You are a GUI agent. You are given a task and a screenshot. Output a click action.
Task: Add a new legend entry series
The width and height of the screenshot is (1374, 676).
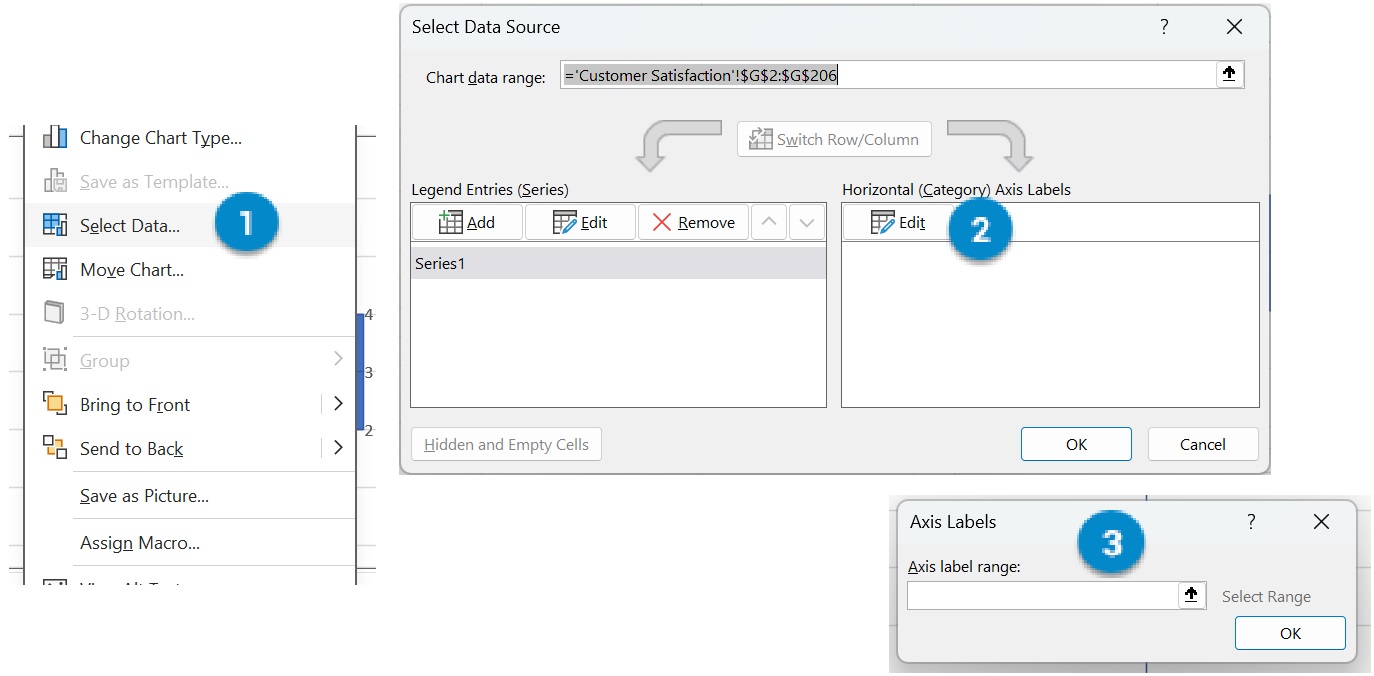tap(467, 222)
